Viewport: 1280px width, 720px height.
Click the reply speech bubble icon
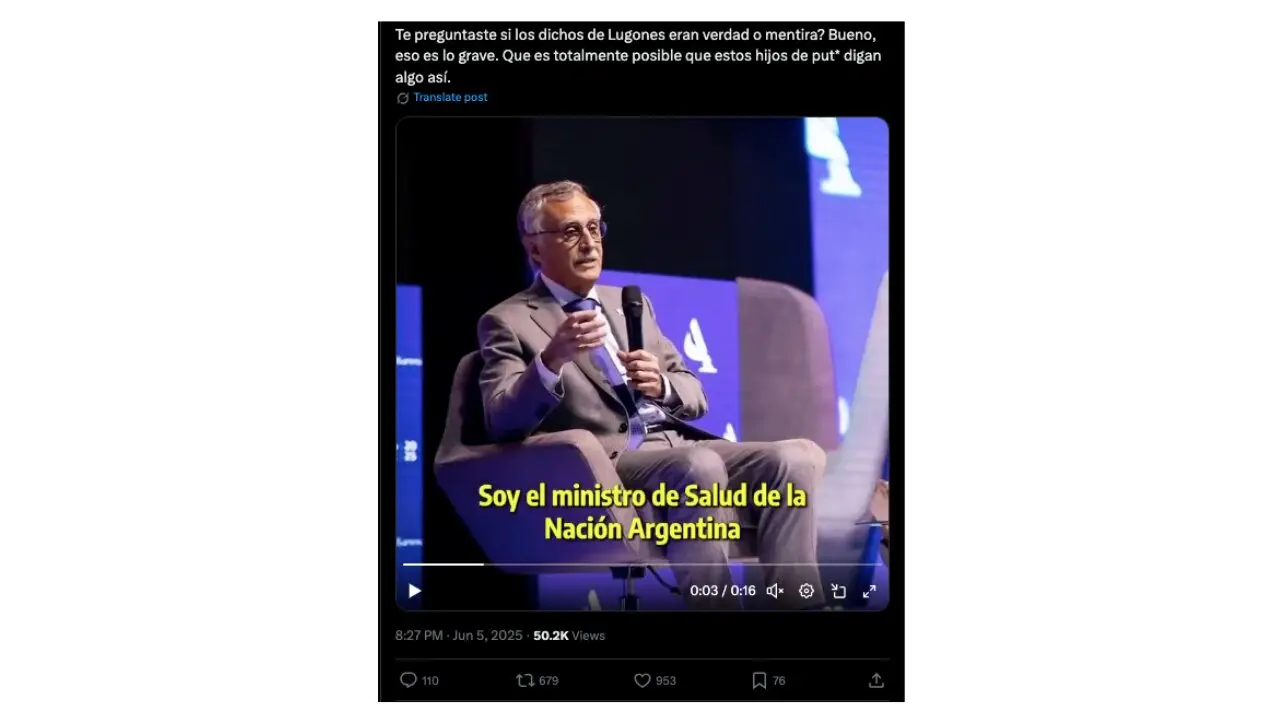408,680
